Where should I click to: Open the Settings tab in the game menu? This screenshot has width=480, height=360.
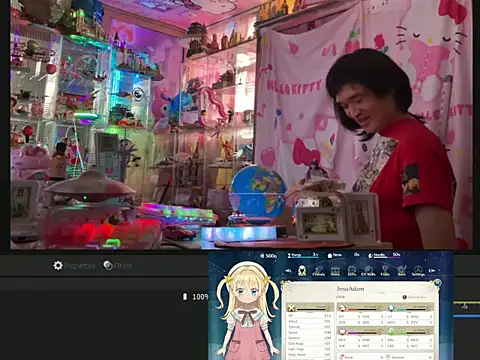[418, 271]
